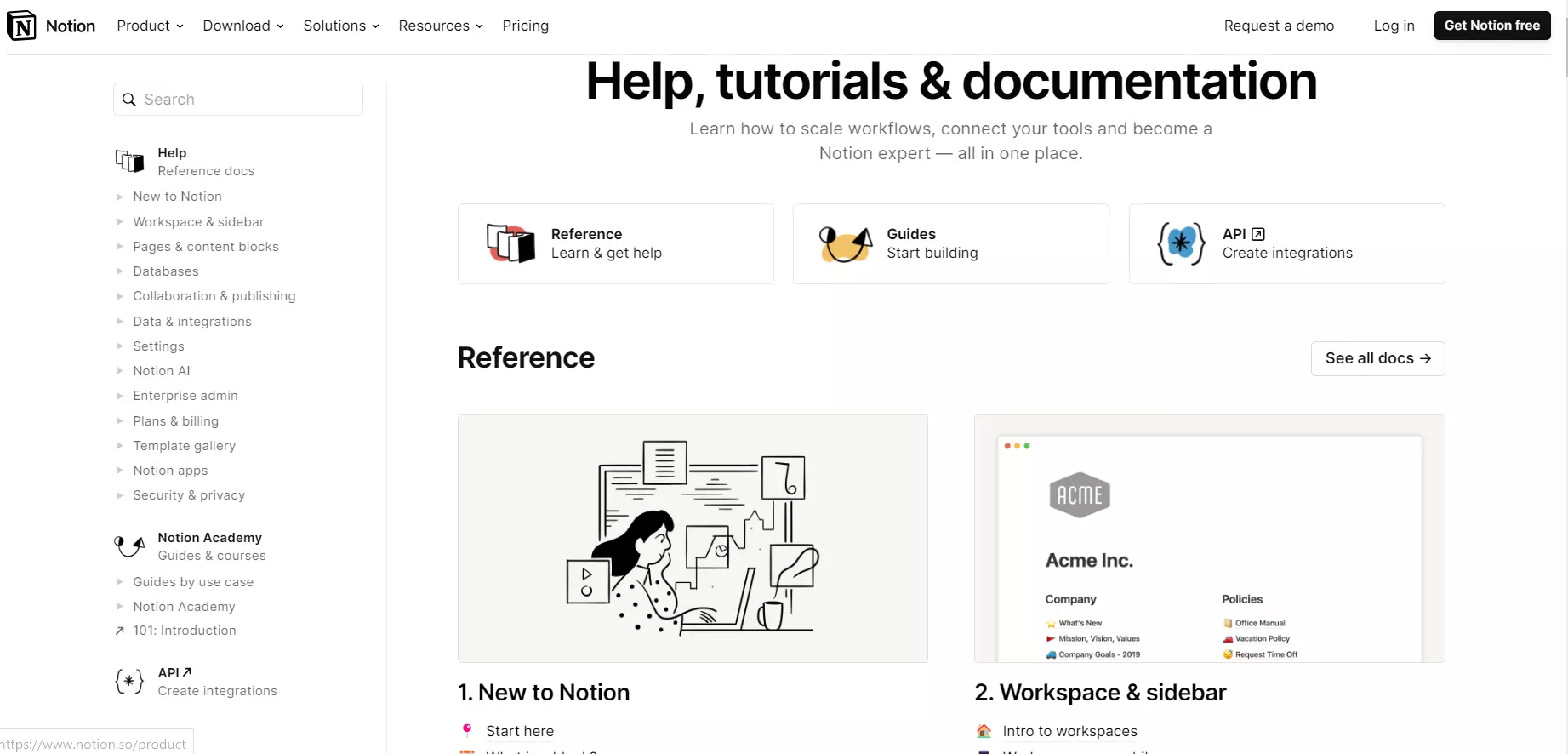
Task: Open the Product dropdown menu
Action: tap(150, 26)
